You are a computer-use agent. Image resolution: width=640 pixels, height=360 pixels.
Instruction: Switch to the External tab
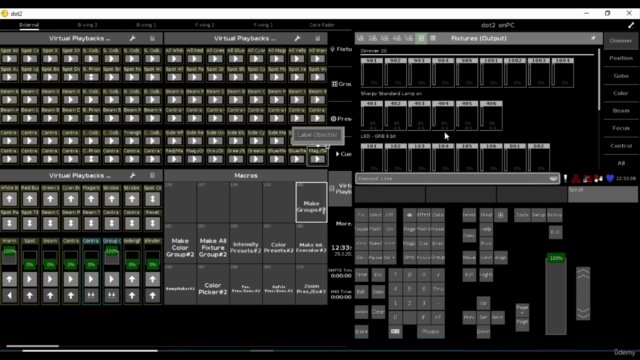point(29,25)
